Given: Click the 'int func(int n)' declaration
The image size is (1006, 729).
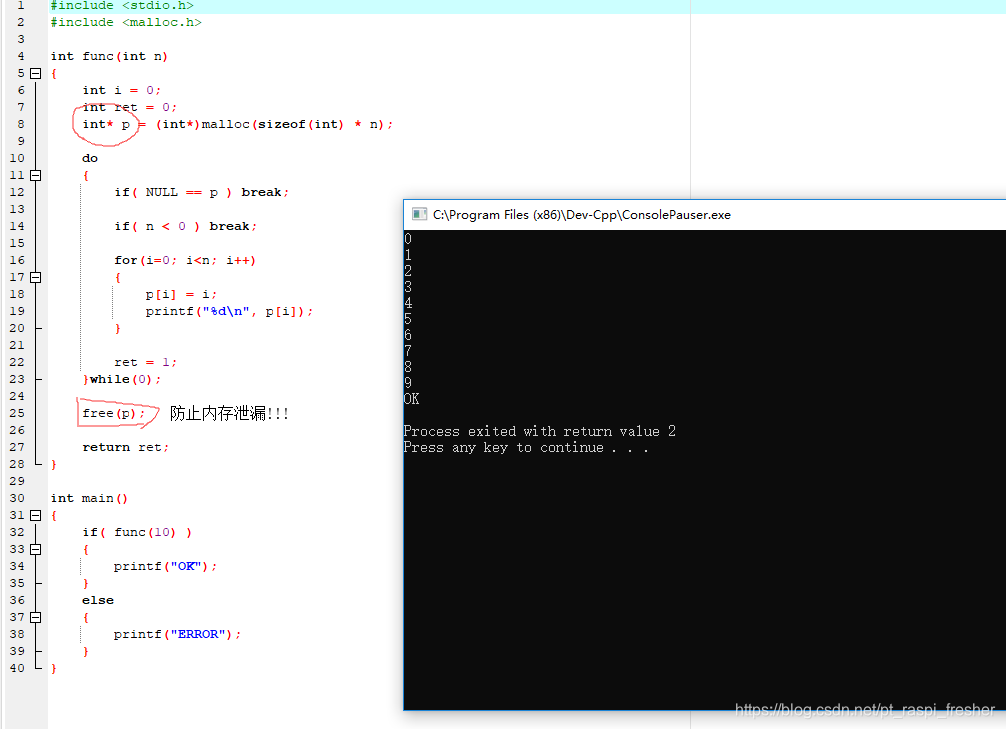Looking at the screenshot, I should [x=109, y=56].
